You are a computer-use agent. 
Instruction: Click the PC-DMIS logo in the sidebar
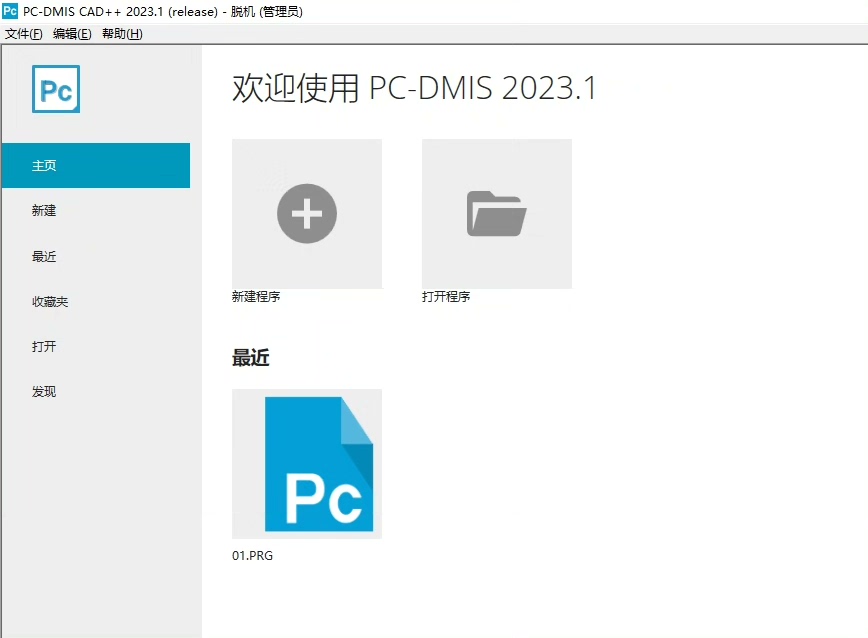(x=56, y=89)
